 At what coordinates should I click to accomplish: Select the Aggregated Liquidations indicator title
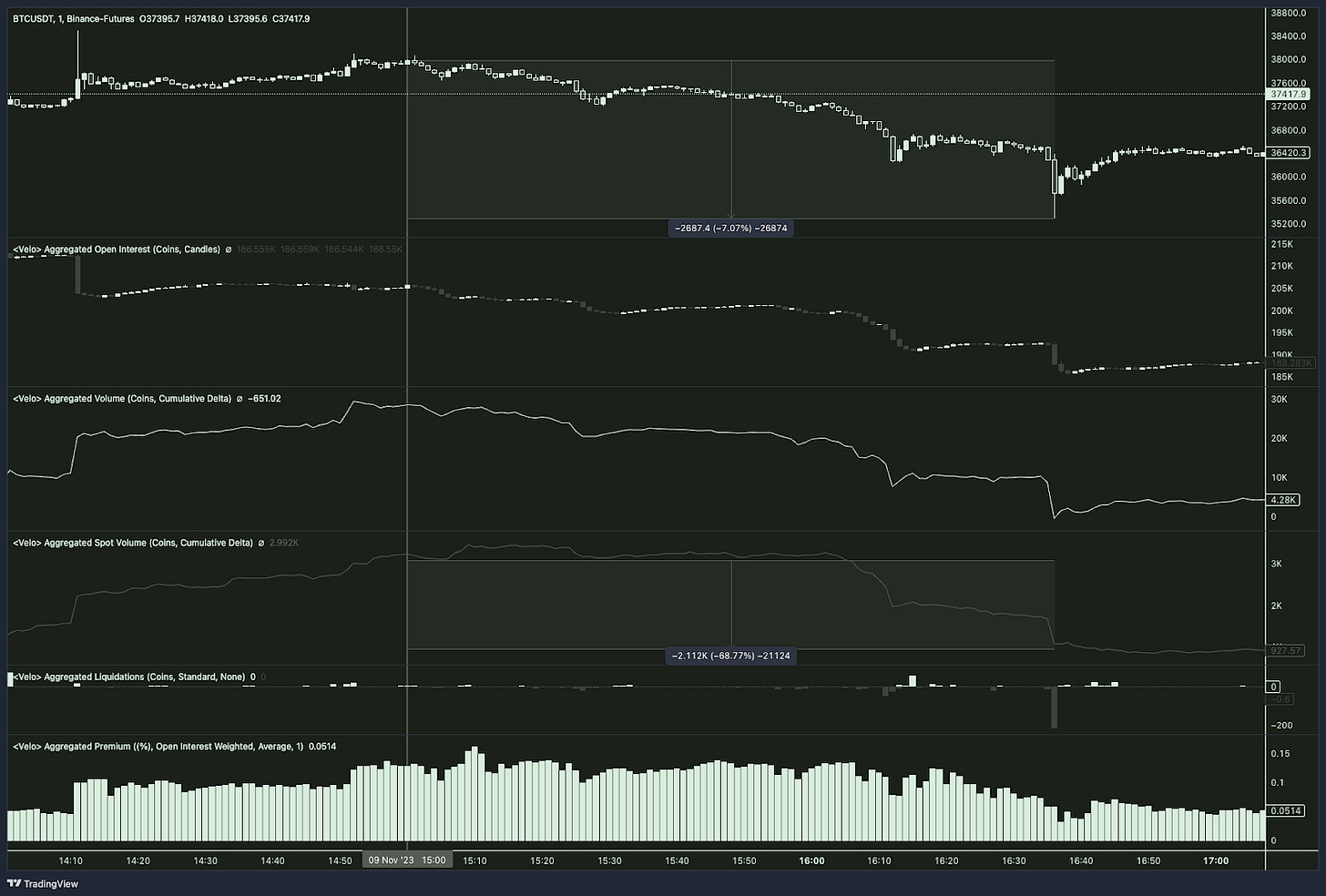128,677
